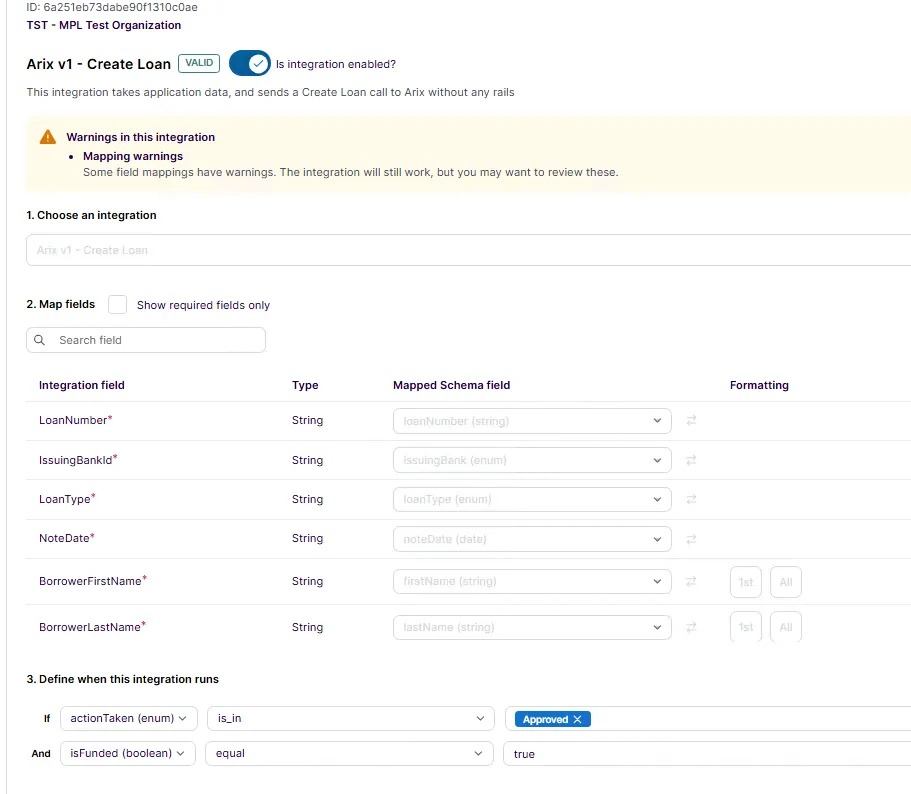Click the LoanNumber integration field label
Screen dimensions: 911x794
(x=73, y=420)
